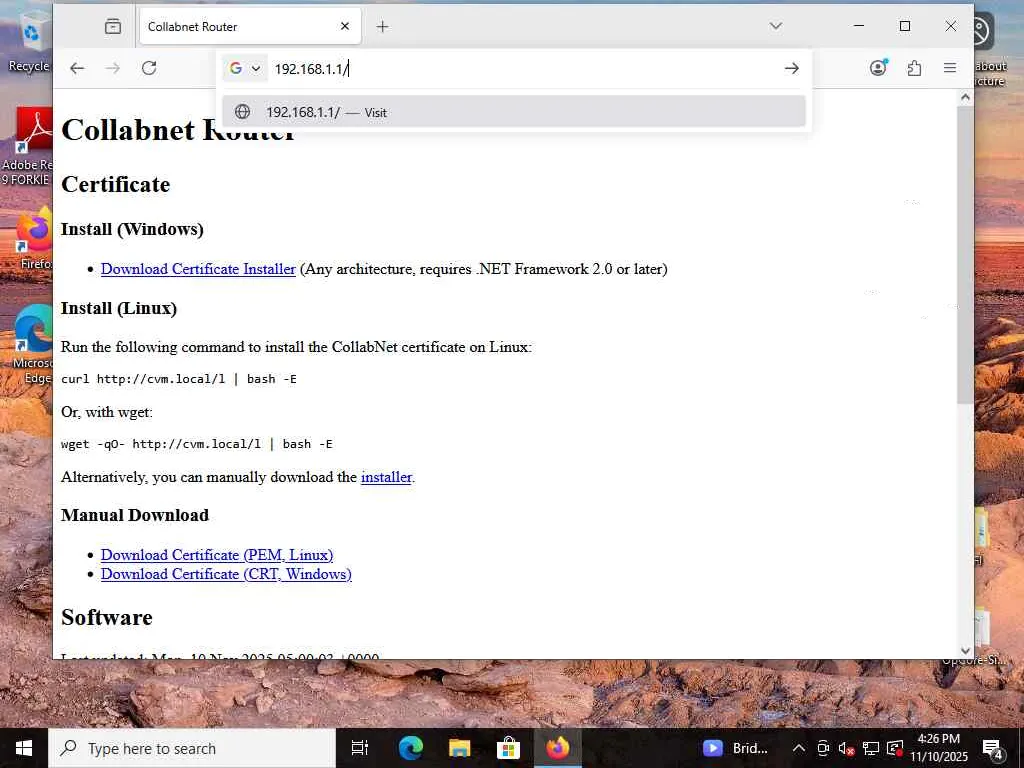Expand the list all tabs chevron
Screen dimensions: 1024x768
tap(776, 26)
